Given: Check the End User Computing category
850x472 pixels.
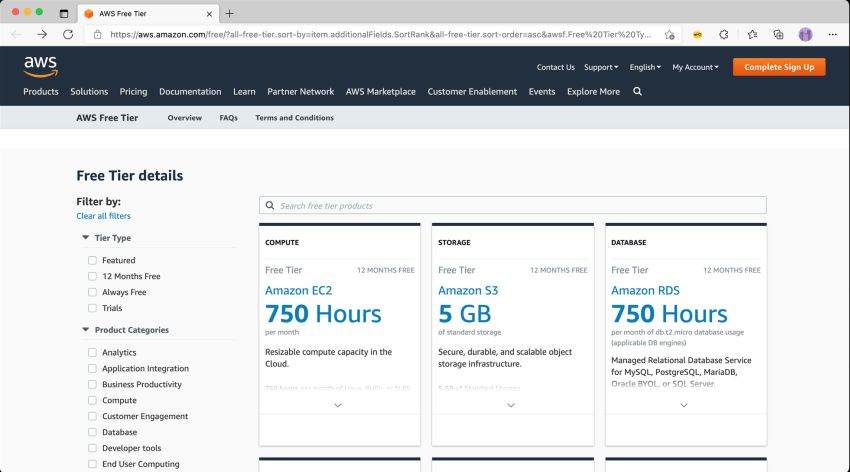Looking at the screenshot, I should tap(92, 464).
